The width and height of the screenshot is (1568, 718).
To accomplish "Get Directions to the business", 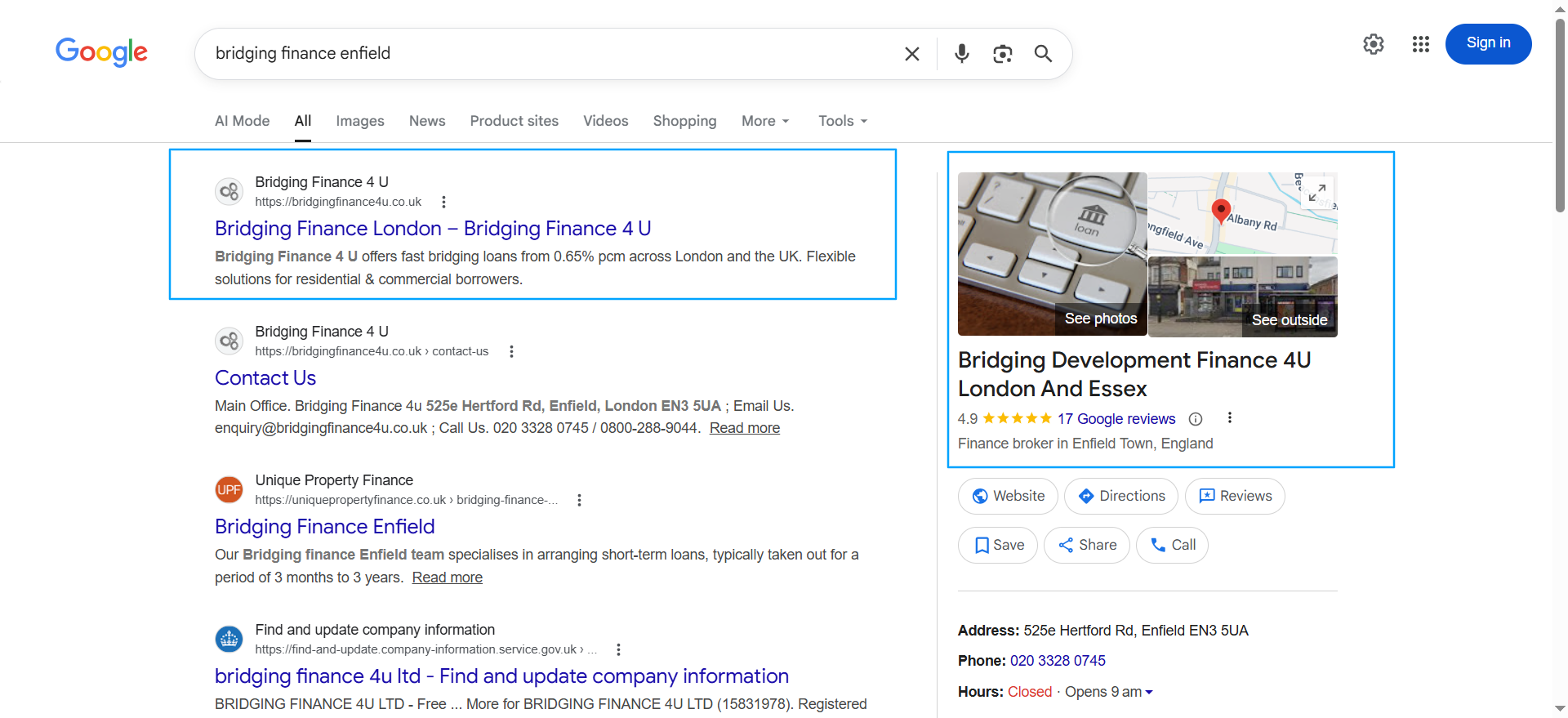I will pos(1120,496).
